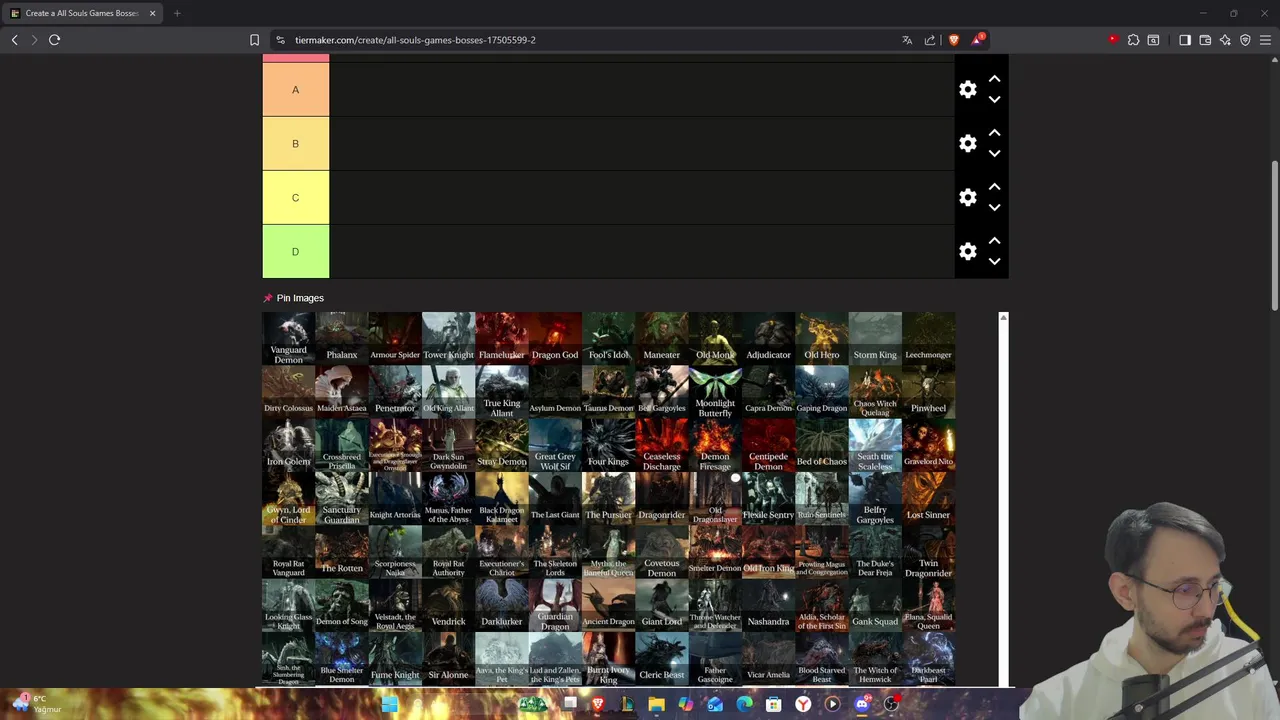Select the Bed of Chaos image
The image size is (1280, 720).
821,445
